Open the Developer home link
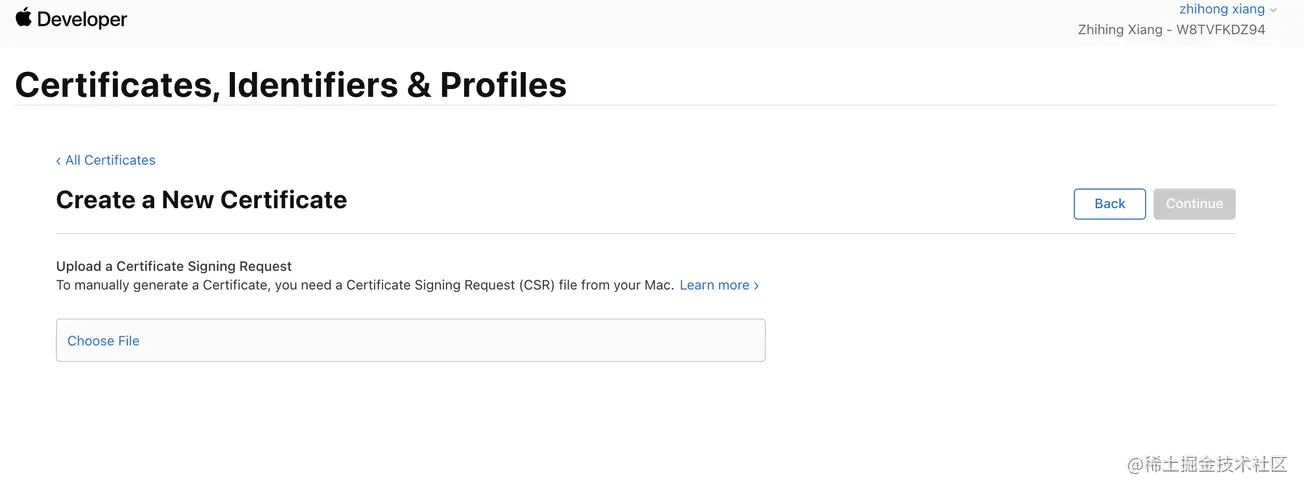This screenshot has height=491, width=1304. pyautogui.click(x=83, y=19)
